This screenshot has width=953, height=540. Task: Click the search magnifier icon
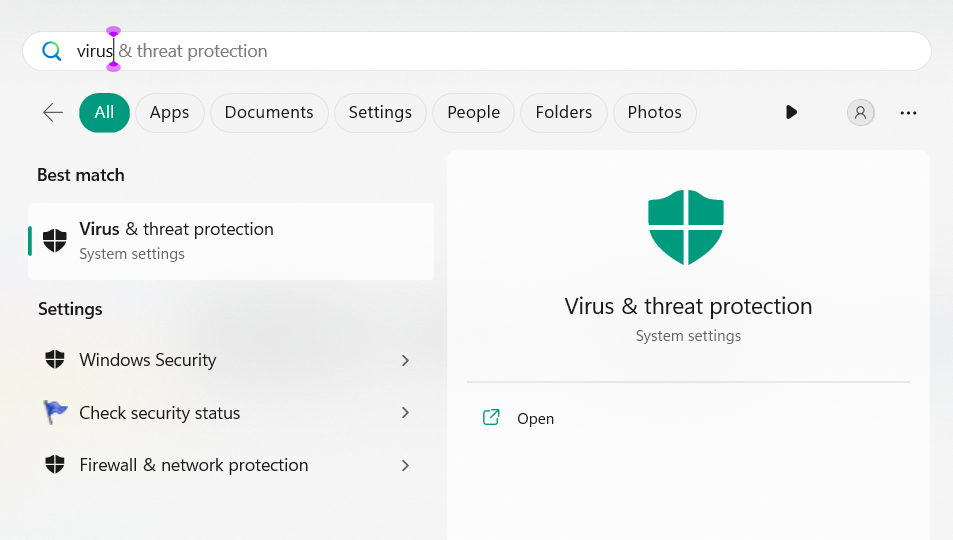51,51
